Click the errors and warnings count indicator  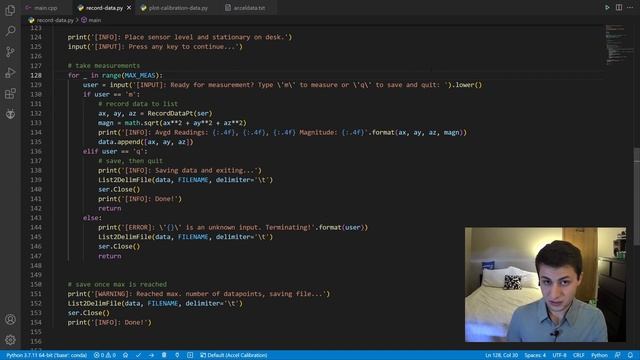point(105,355)
